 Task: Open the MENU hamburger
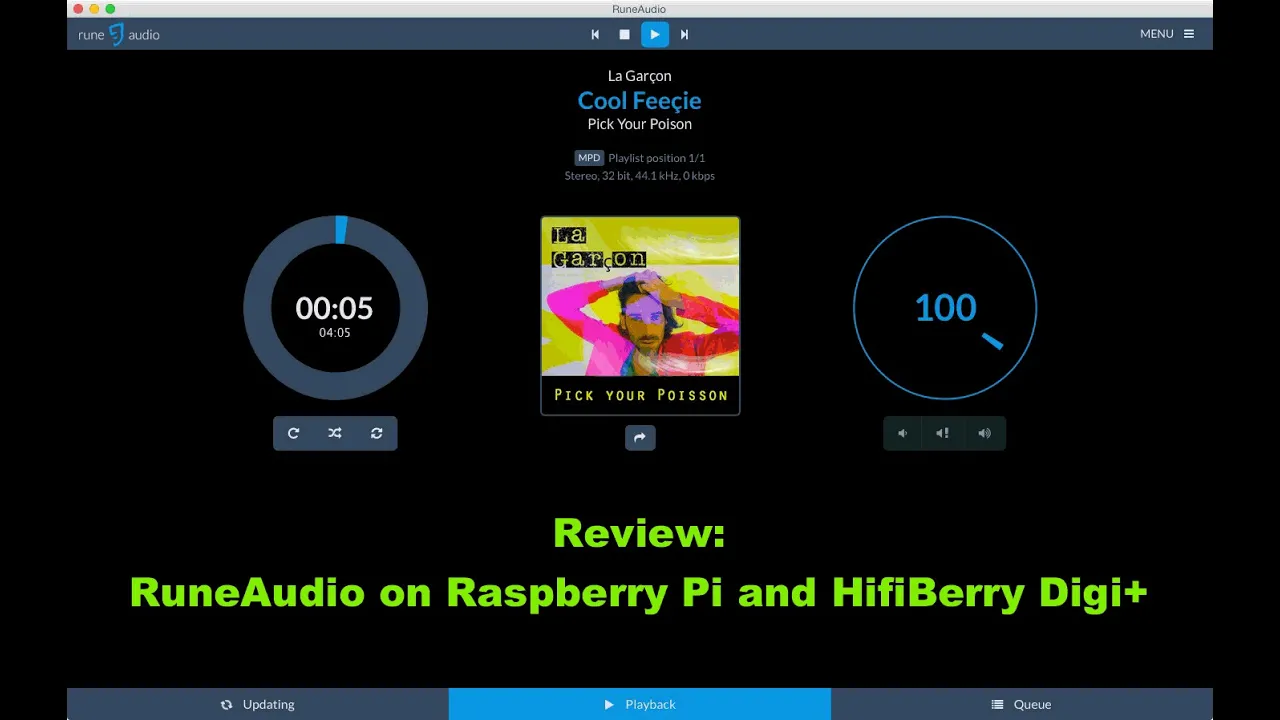[x=1167, y=34]
